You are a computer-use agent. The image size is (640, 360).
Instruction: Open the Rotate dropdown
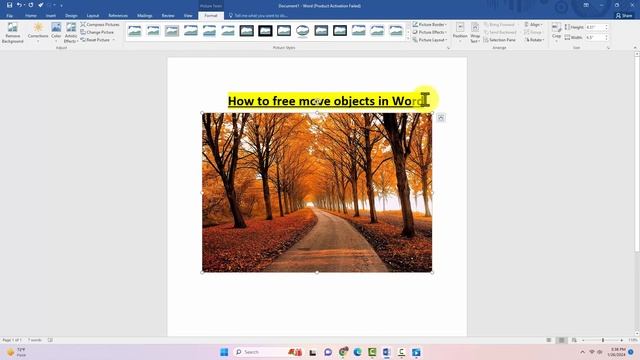tap(534, 40)
